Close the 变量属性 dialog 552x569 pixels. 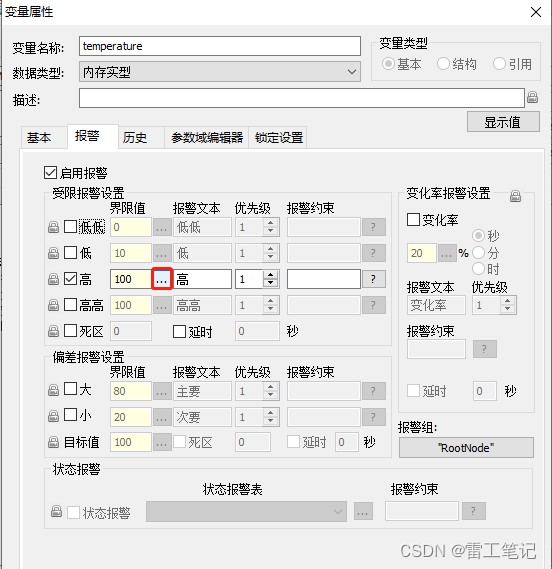point(536,12)
